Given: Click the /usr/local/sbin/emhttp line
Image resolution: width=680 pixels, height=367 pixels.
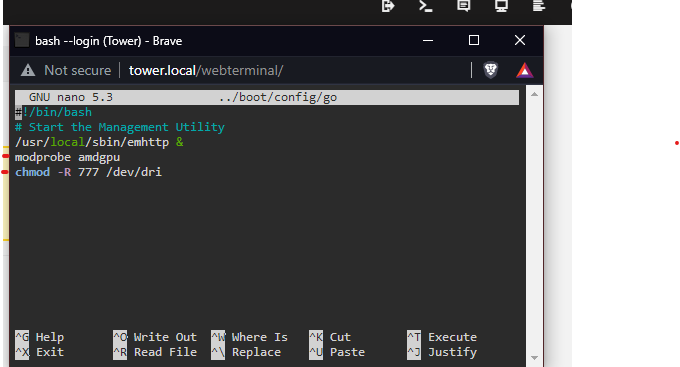Looking at the screenshot, I should (x=99, y=142).
